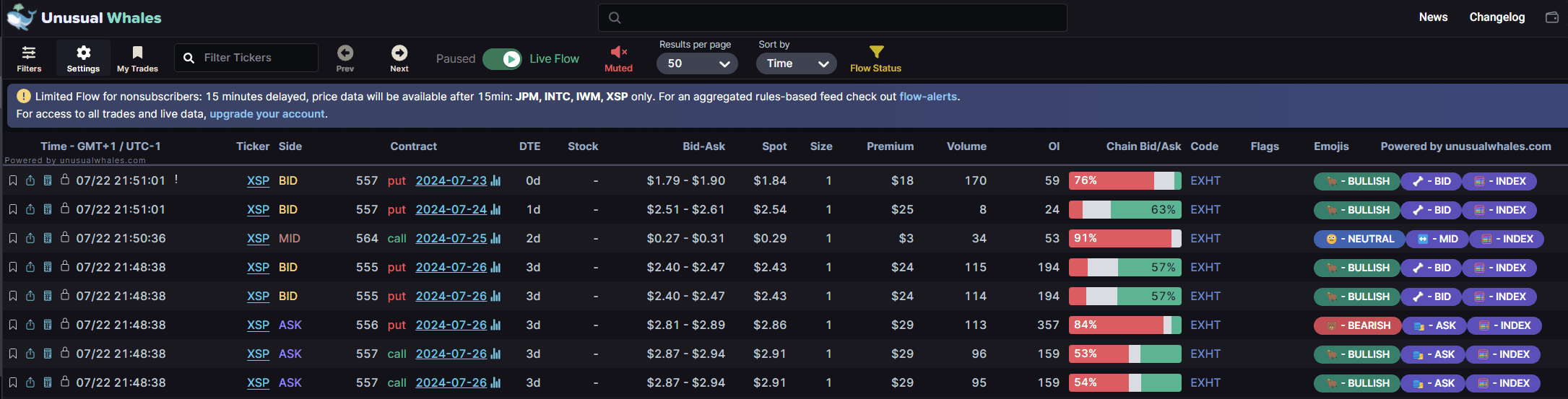
Task: Bookmark the 2024-07-23 put trade row
Action: (x=13, y=180)
